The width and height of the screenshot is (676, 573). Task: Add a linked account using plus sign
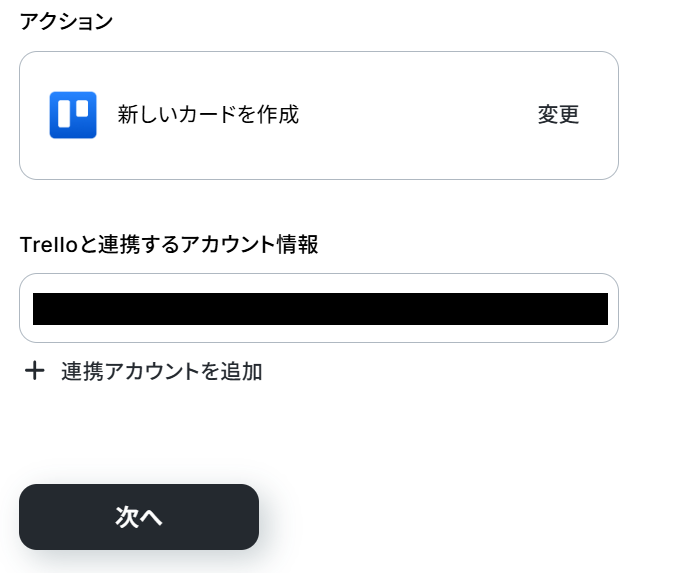click(35, 371)
